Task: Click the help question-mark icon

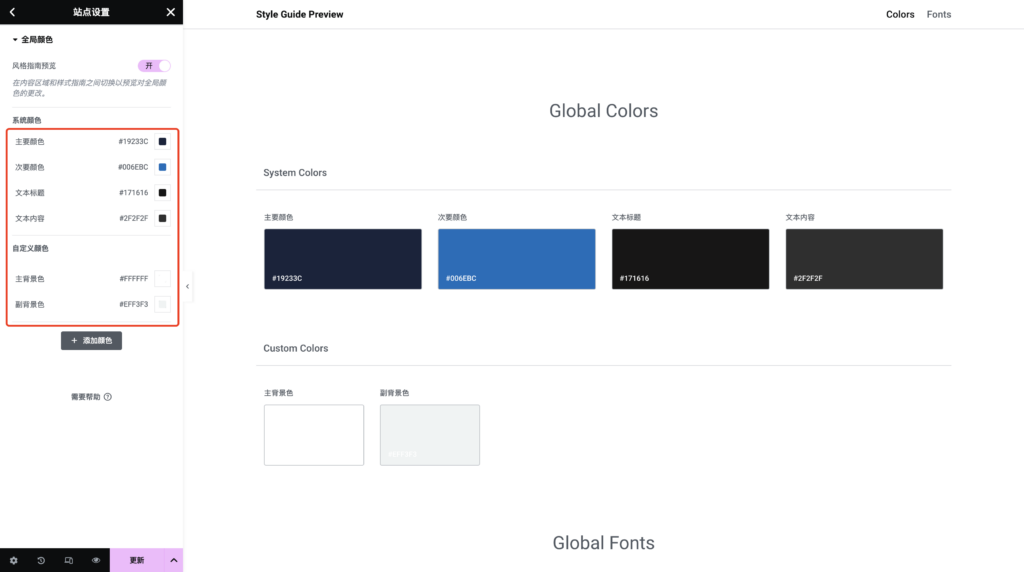Action: click(x=108, y=397)
